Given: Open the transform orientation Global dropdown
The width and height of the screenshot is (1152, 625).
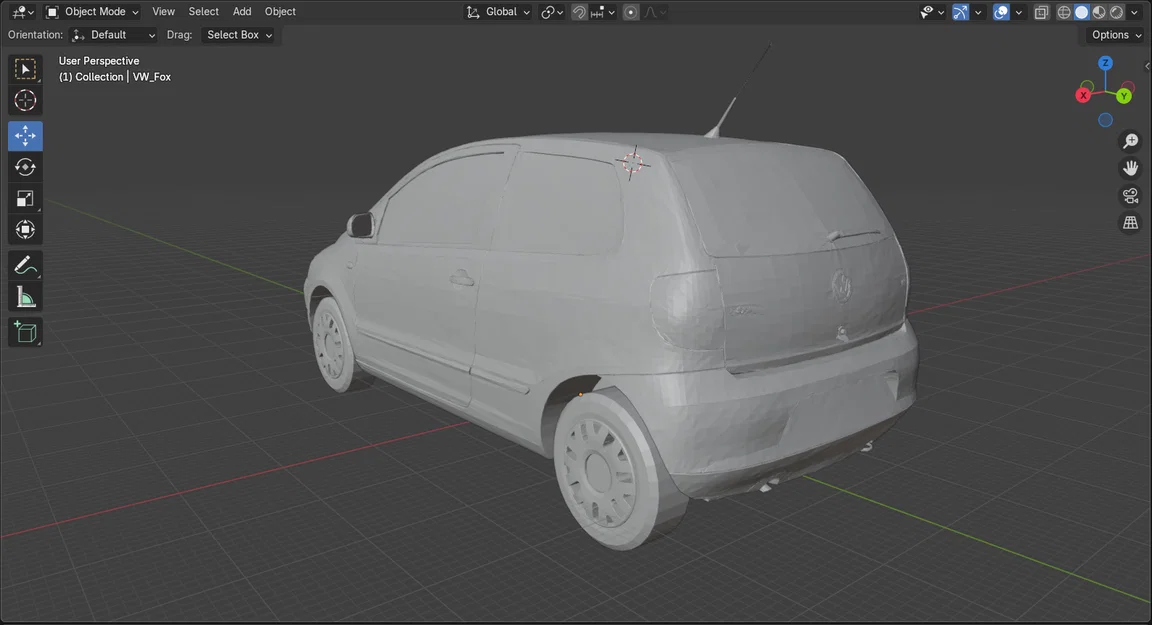Looking at the screenshot, I should coord(497,11).
